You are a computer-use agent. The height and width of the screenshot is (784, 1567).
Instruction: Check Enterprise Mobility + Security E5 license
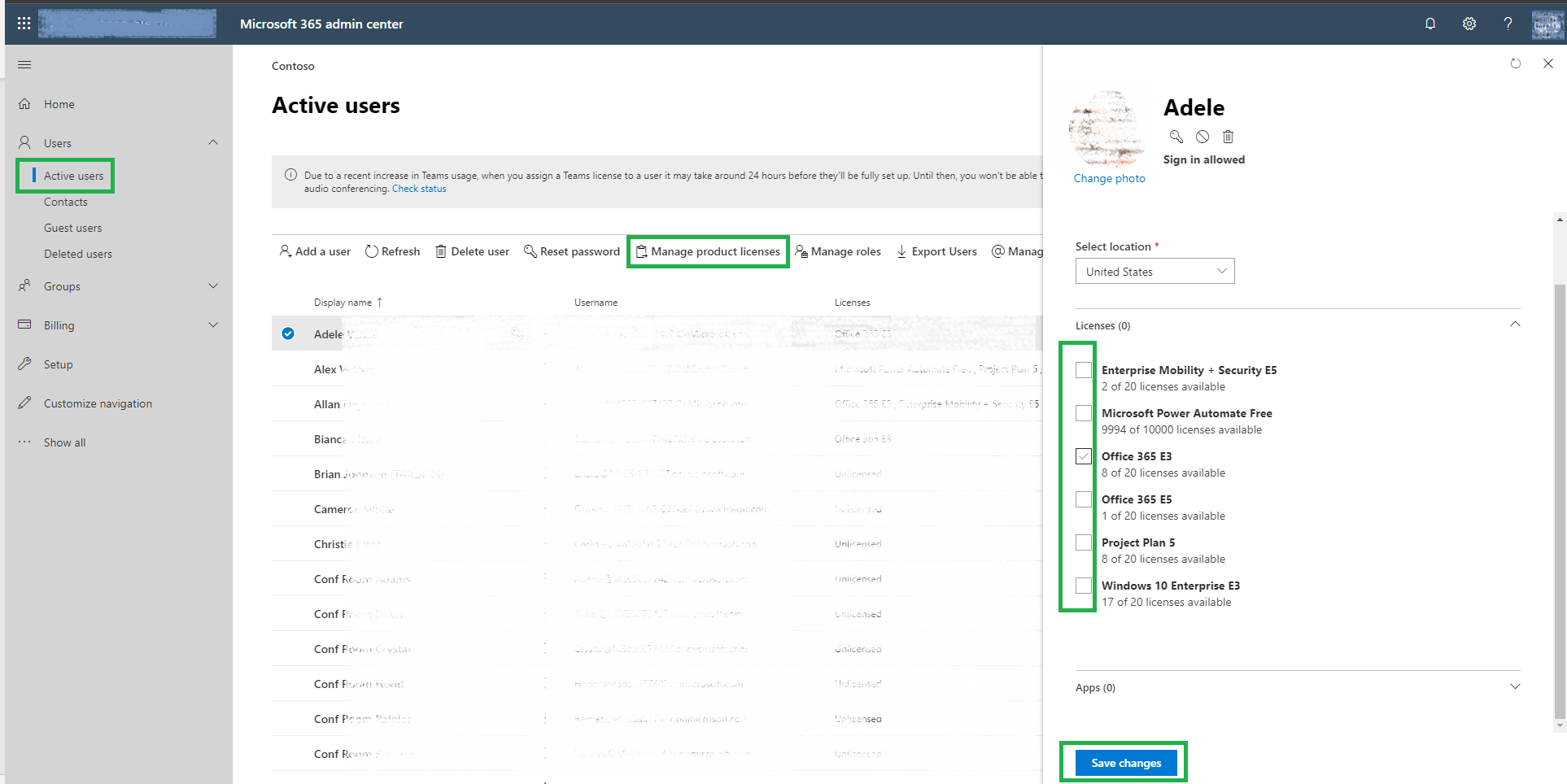point(1084,370)
